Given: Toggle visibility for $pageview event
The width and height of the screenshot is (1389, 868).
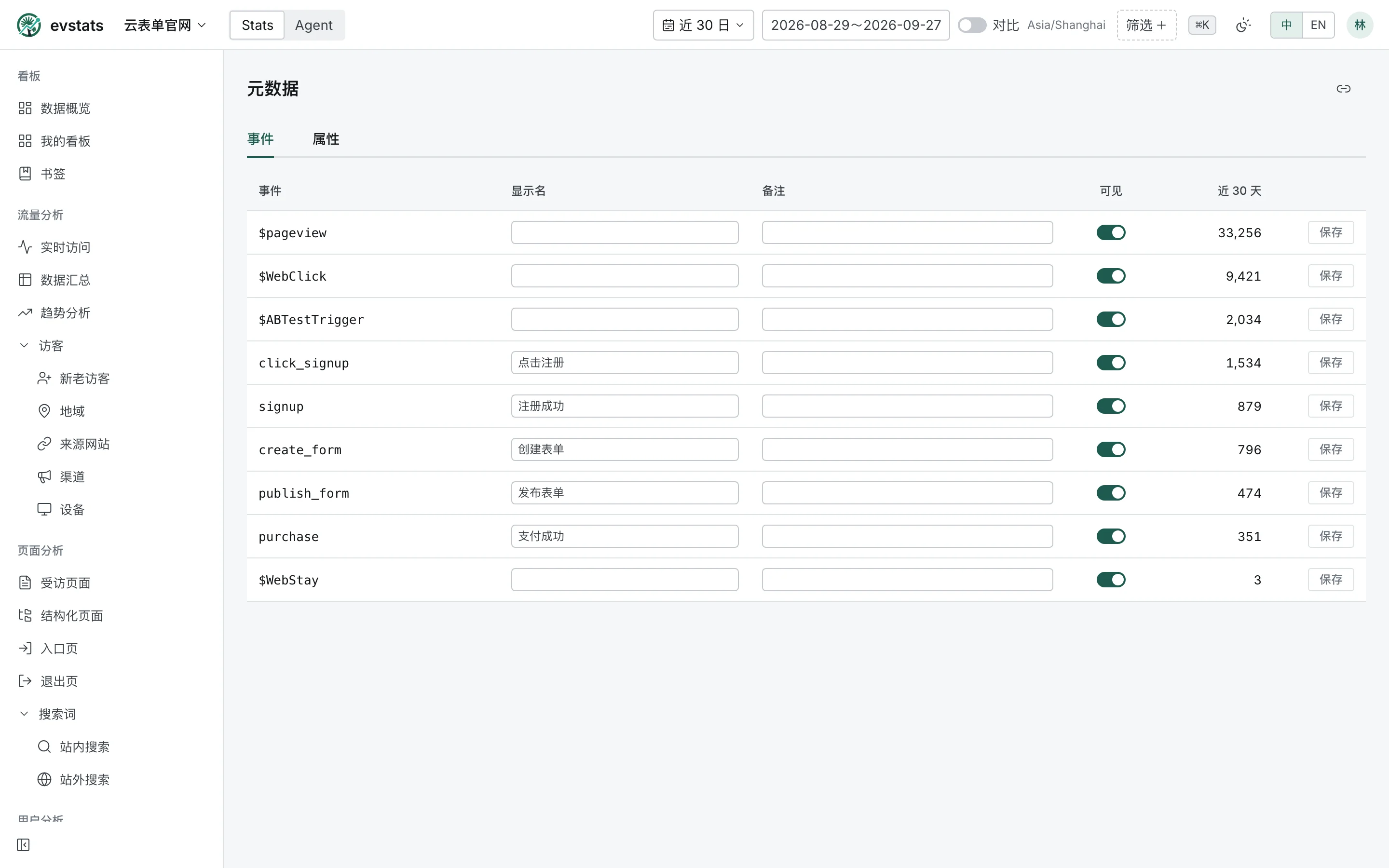Looking at the screenshot, I should 1111,232.
